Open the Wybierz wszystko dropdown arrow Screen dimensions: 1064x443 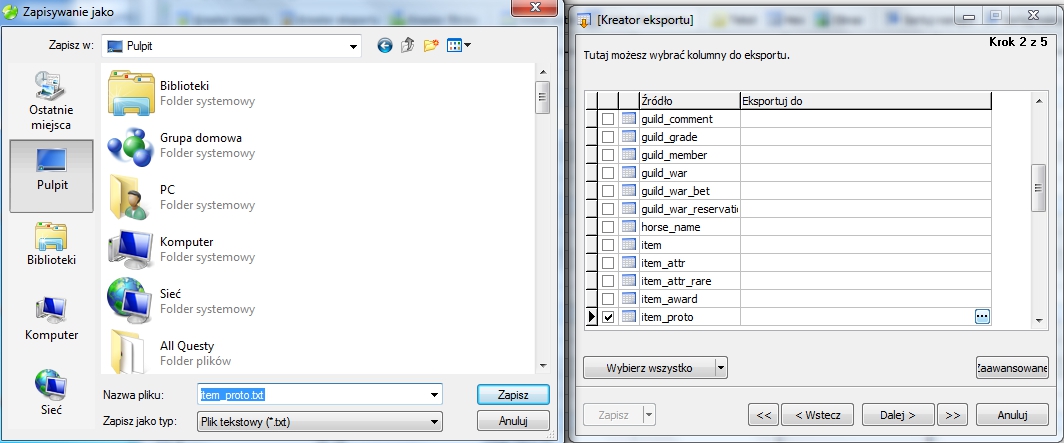[x=721, y=368]
